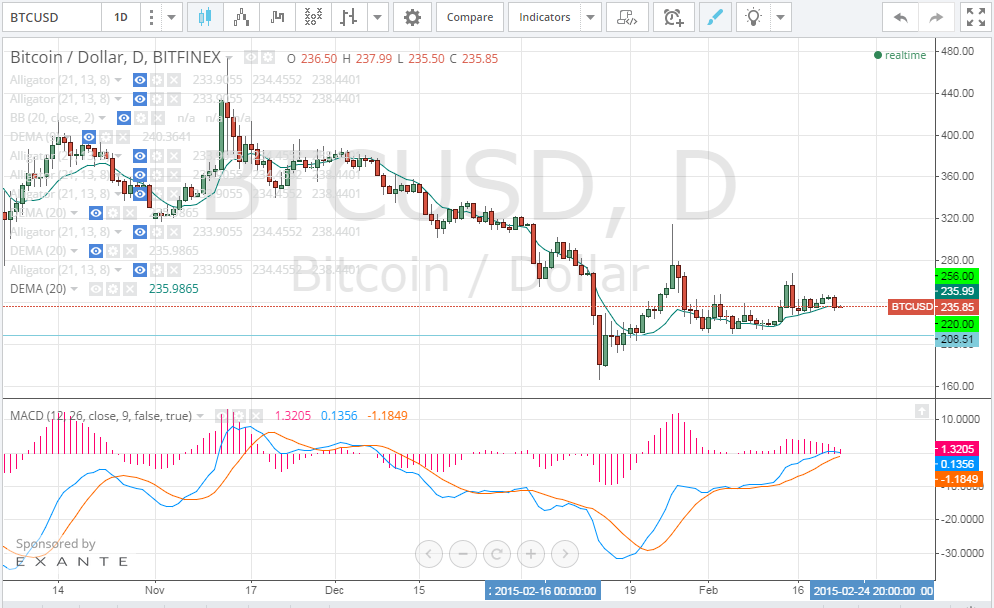Click the blue 2015-02-16 timeline marker

543,590
